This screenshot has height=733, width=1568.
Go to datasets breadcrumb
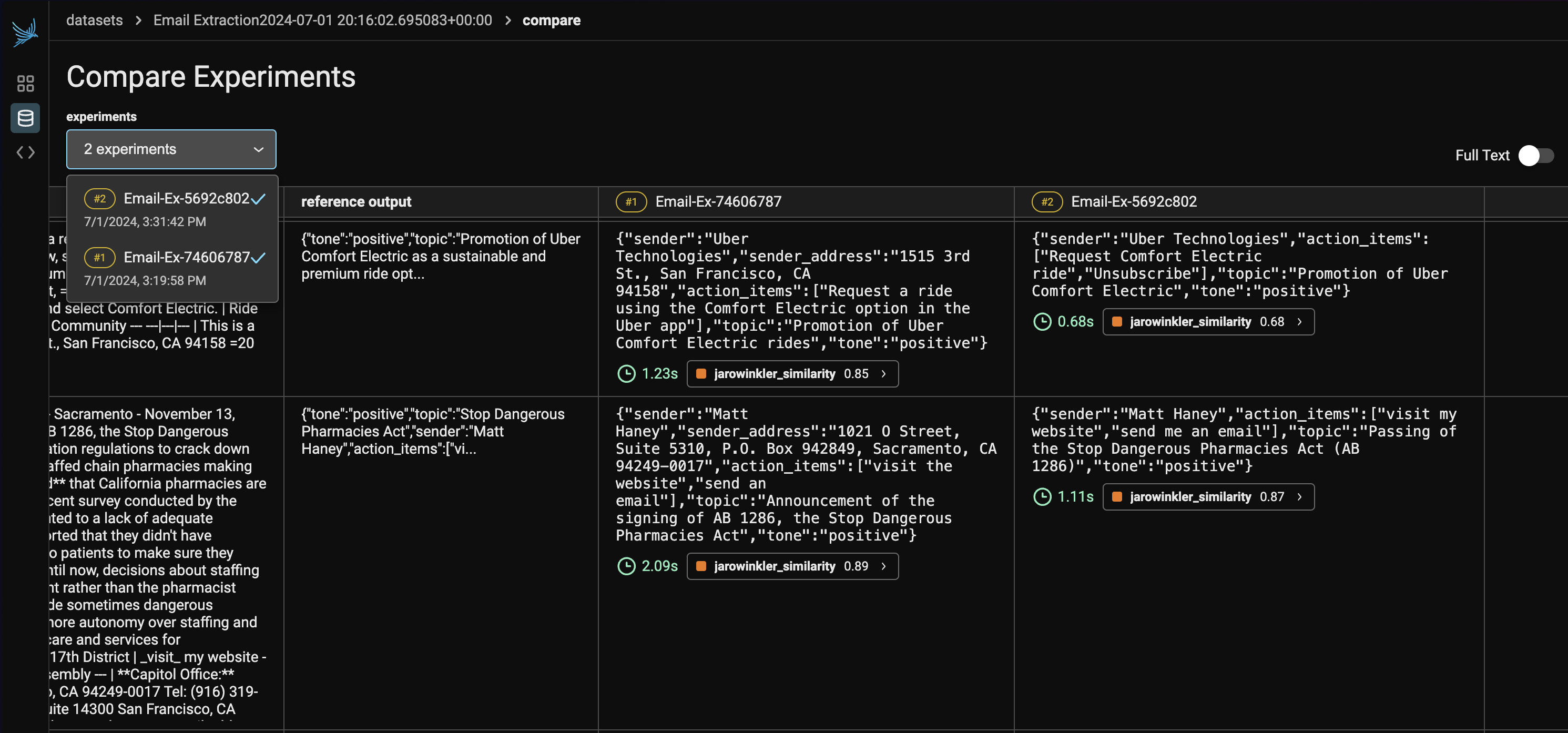click(94, 20)
